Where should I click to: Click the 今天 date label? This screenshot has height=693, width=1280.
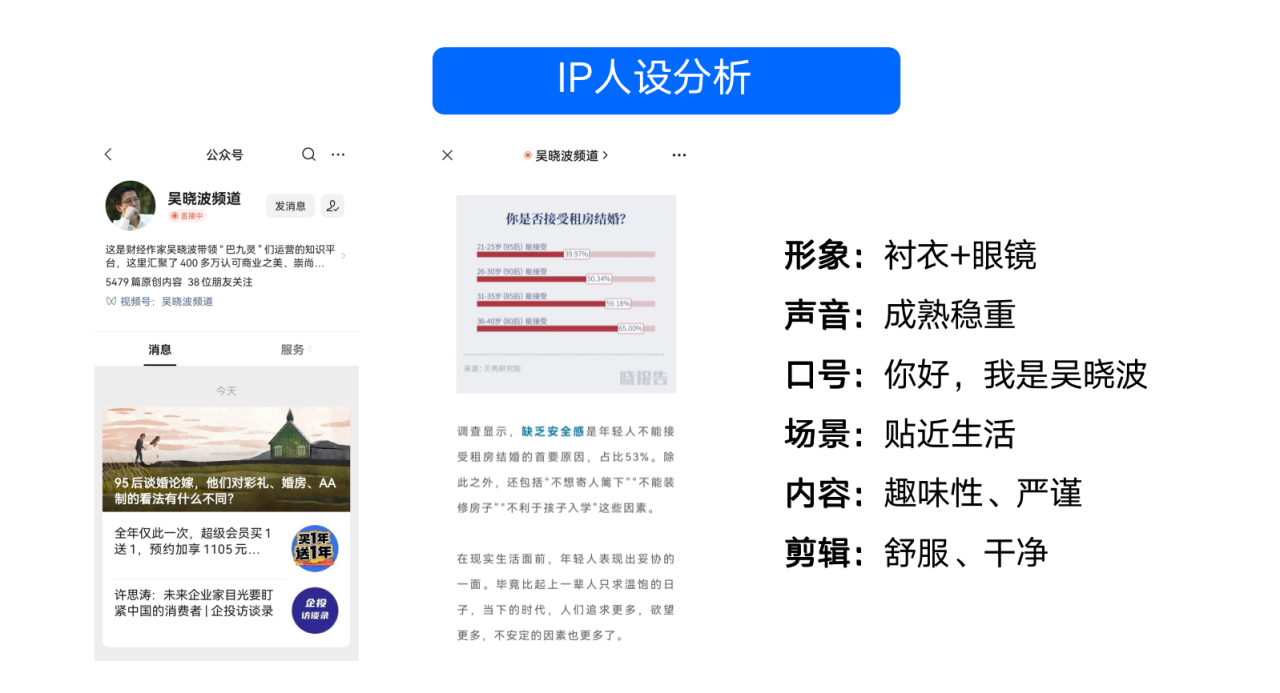point(226,390)
